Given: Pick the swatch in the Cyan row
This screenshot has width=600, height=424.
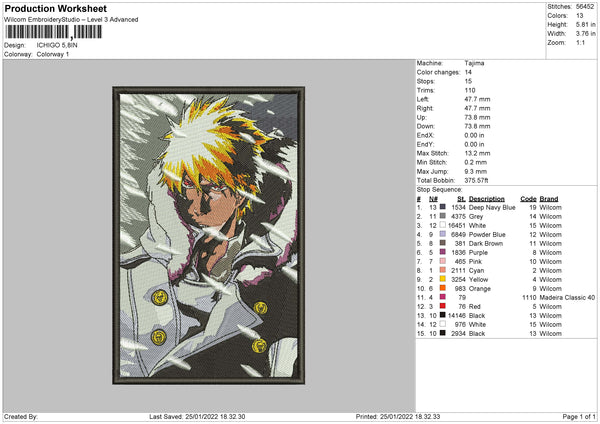Looking at the screenshot, I should tap(442, 270).
